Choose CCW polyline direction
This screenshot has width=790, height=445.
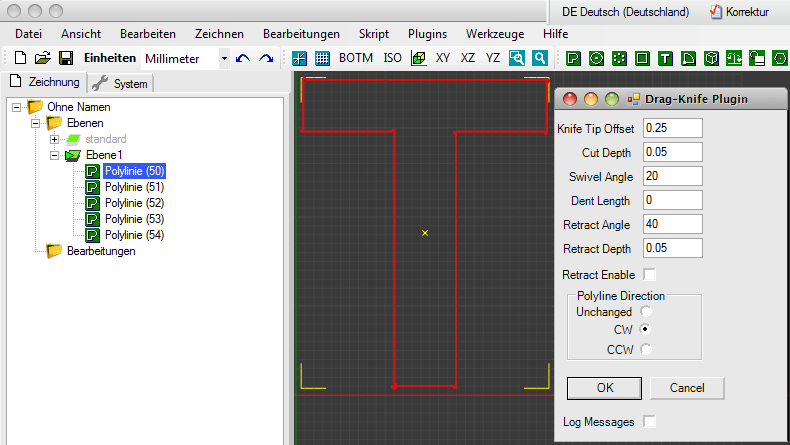645,349
